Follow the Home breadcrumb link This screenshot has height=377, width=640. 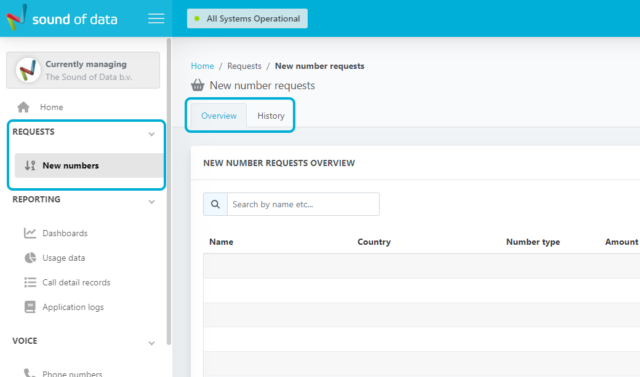[x=202, y=66]
